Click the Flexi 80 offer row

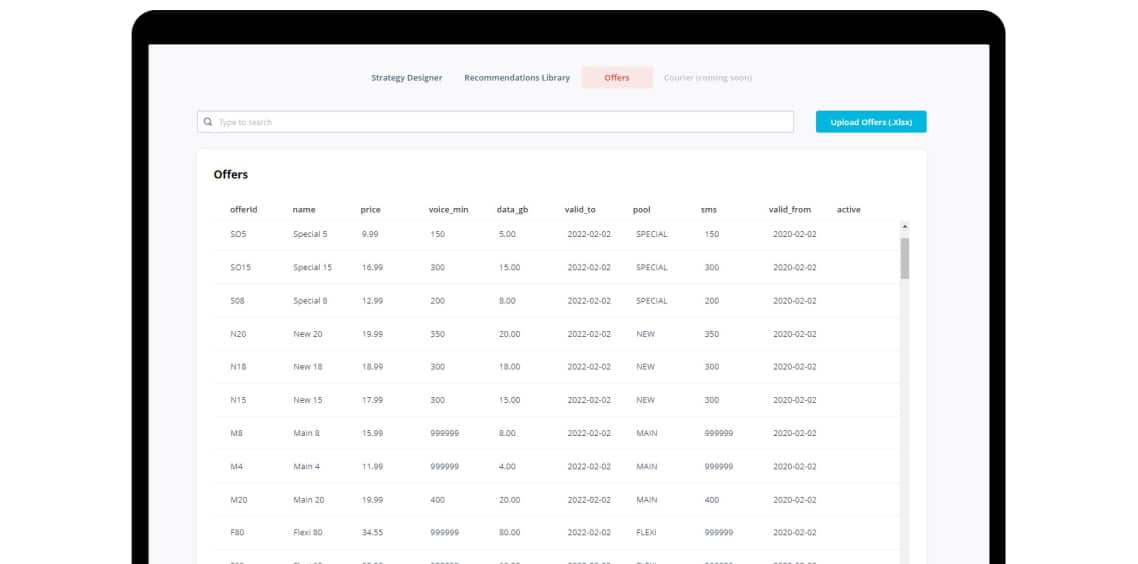pos(557,533)
